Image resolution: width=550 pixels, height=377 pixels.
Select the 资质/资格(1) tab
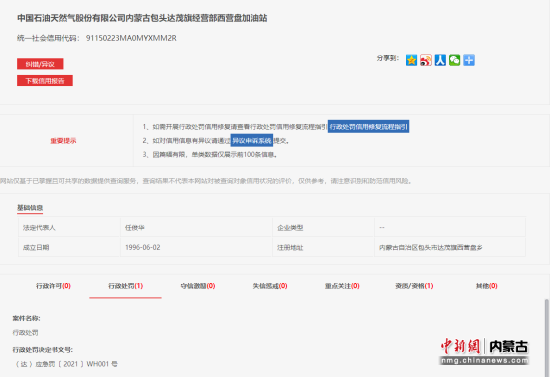414,286
